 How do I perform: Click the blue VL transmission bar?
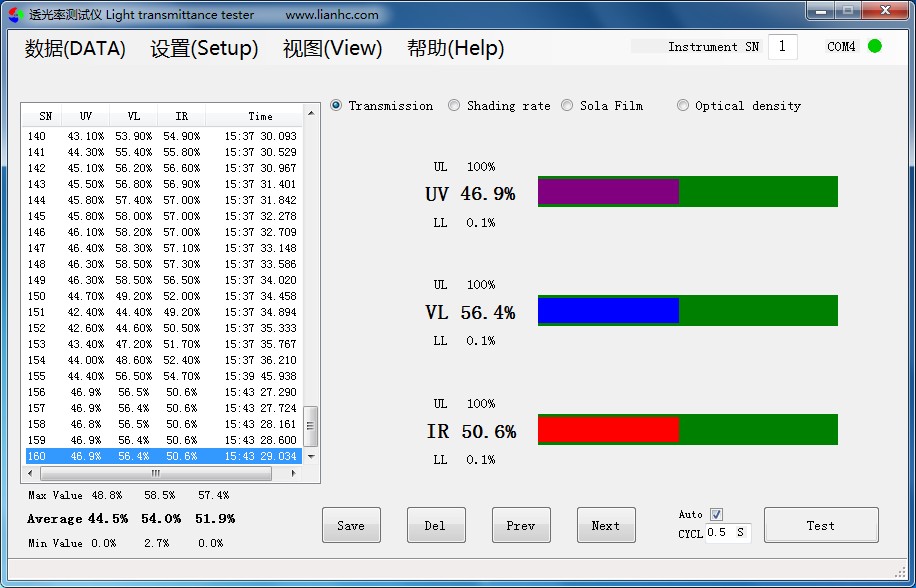click(608, 311)
